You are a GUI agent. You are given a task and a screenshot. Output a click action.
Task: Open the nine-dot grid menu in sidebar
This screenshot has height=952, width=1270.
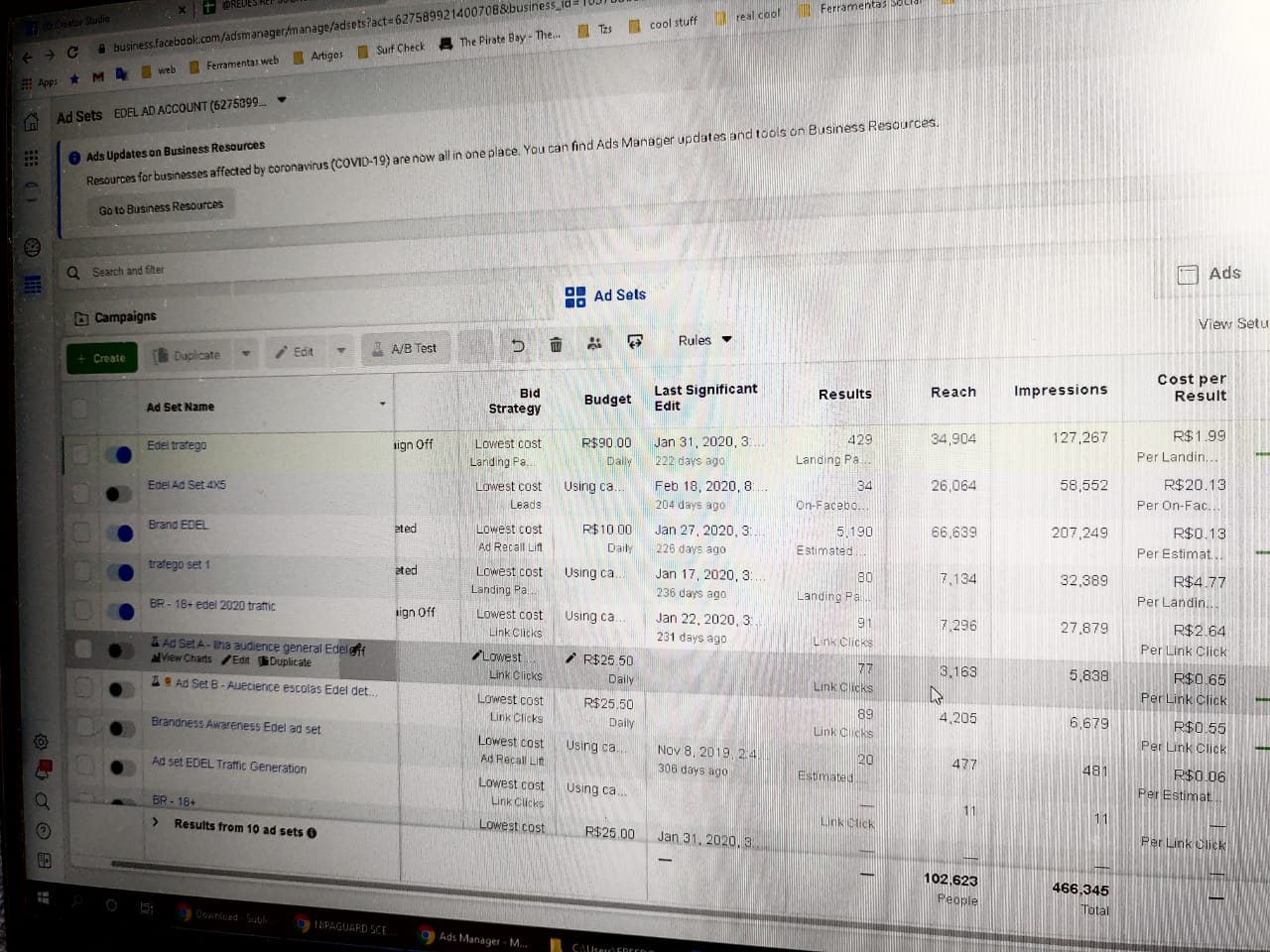coord(31,159)
